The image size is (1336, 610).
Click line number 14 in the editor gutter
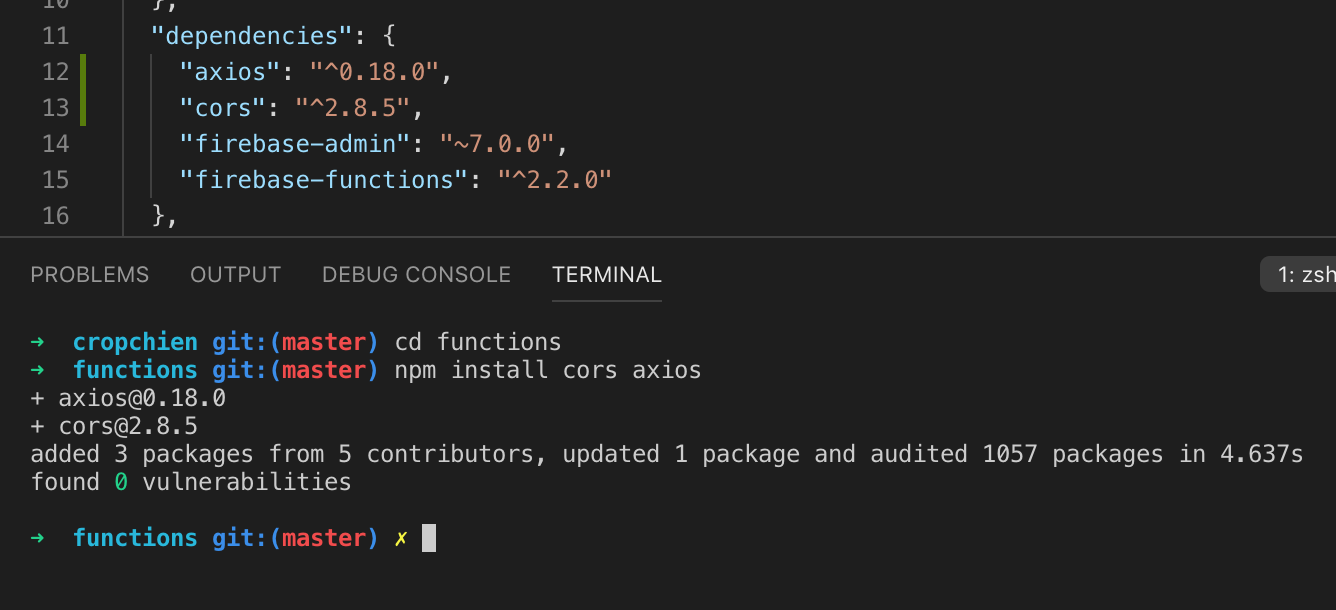[55, 143]
